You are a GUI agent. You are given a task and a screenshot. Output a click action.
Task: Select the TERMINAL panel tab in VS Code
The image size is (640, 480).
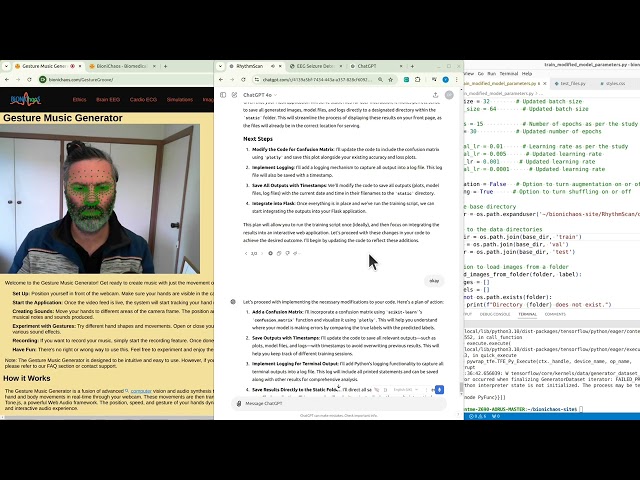tap(527, 314)
